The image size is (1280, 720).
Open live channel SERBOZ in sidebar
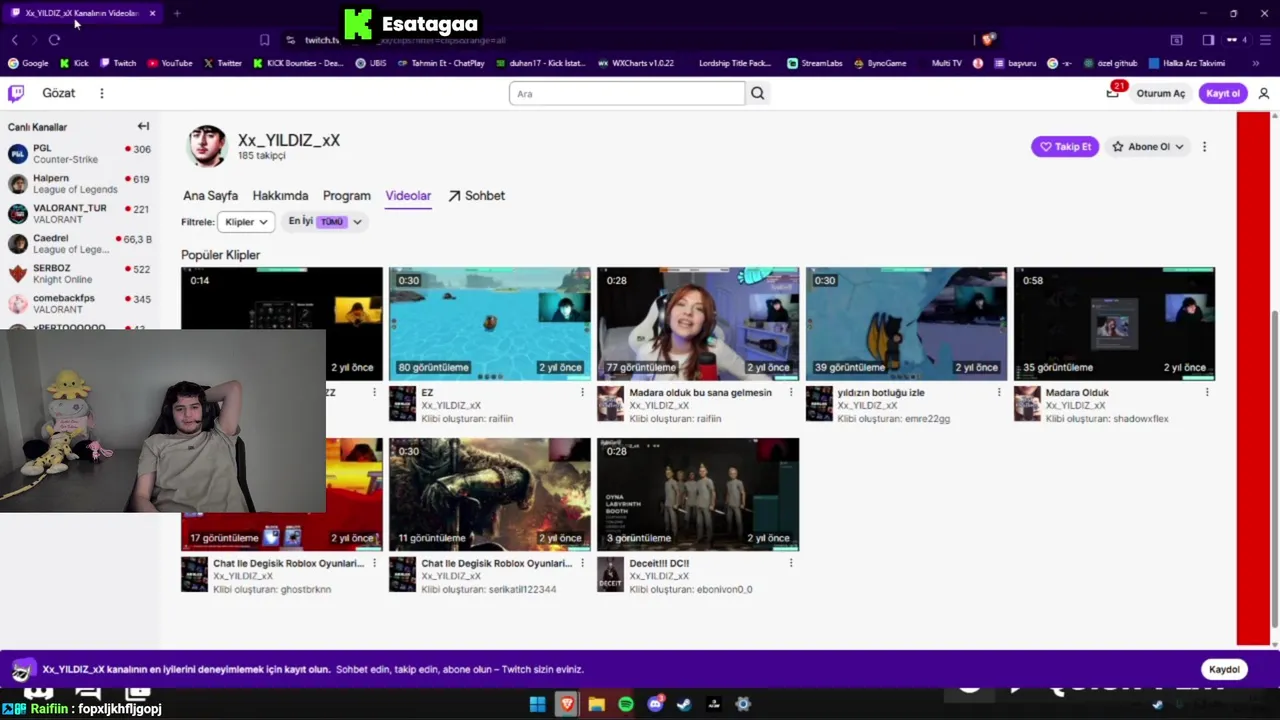click(x=80, y=274)
